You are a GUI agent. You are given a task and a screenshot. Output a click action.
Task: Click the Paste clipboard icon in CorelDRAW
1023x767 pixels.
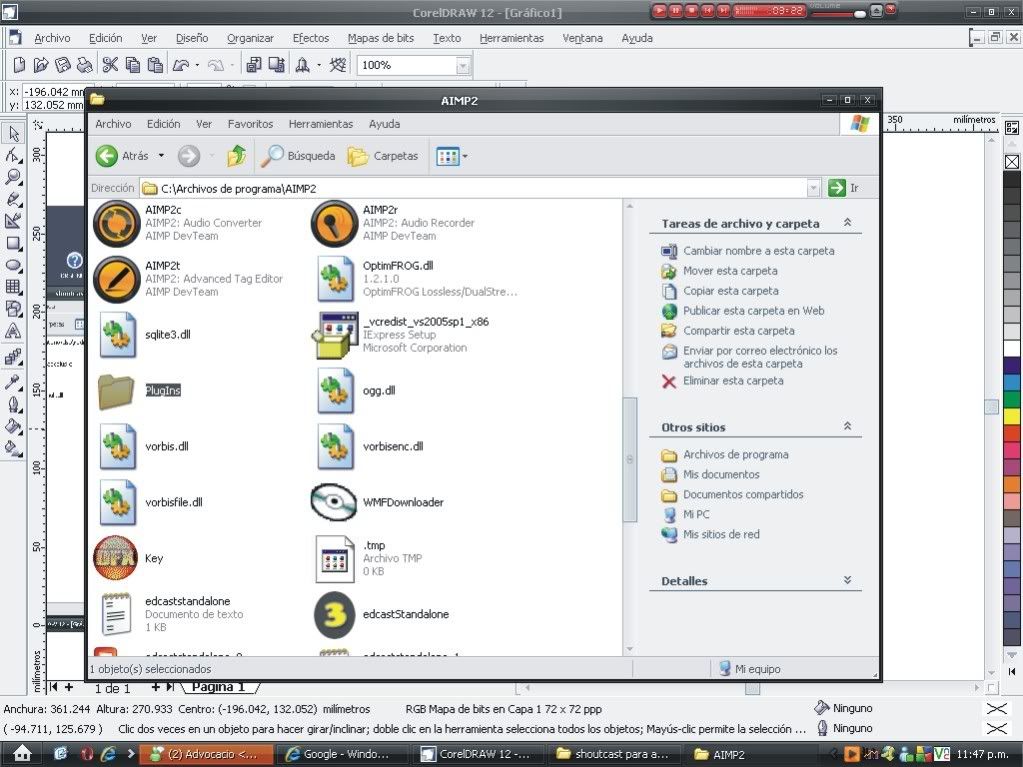point(155,65)
